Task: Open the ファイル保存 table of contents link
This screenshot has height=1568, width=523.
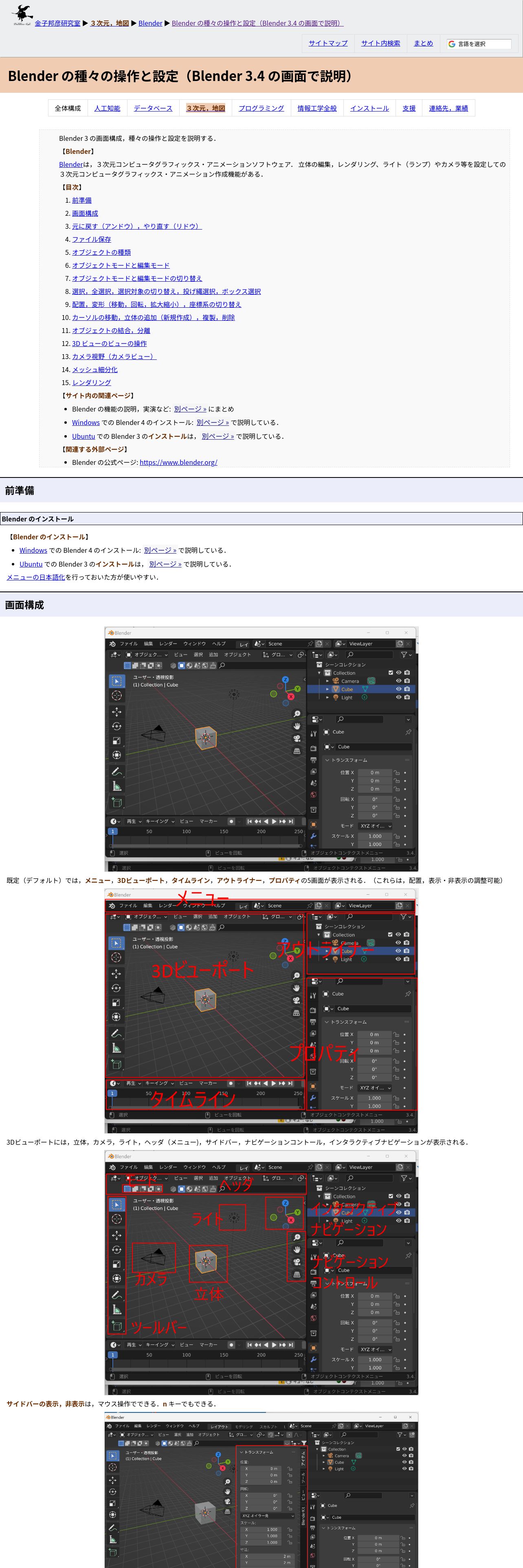Action: coord(91,239)
